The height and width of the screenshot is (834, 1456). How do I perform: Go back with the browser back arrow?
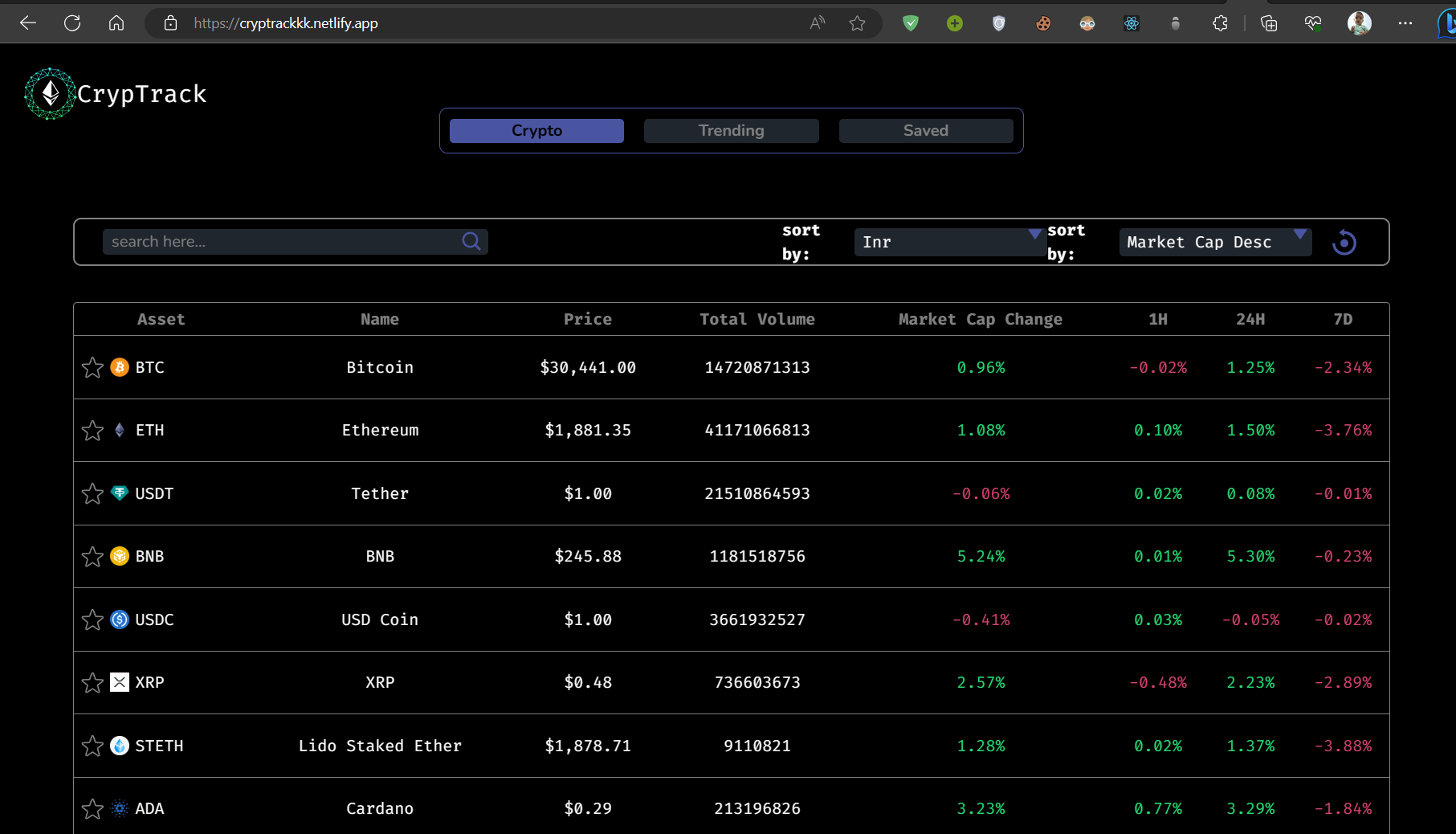28,23
